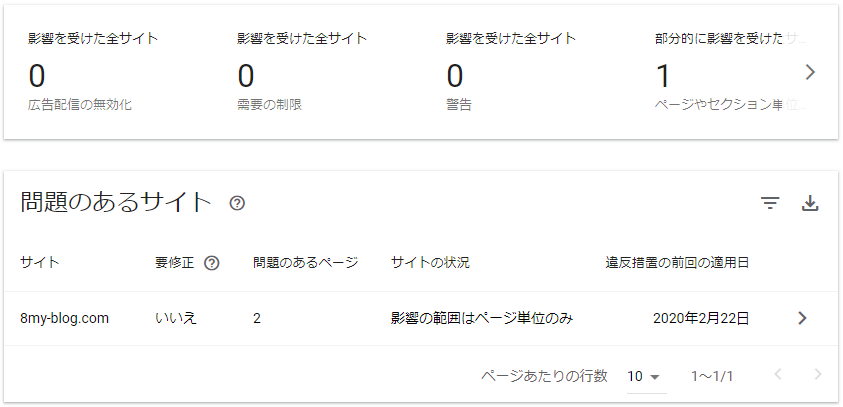Screen dimensions: 843x407
Task: Open the filter icon for 問題のあるサイト
Action: (770, 203)
